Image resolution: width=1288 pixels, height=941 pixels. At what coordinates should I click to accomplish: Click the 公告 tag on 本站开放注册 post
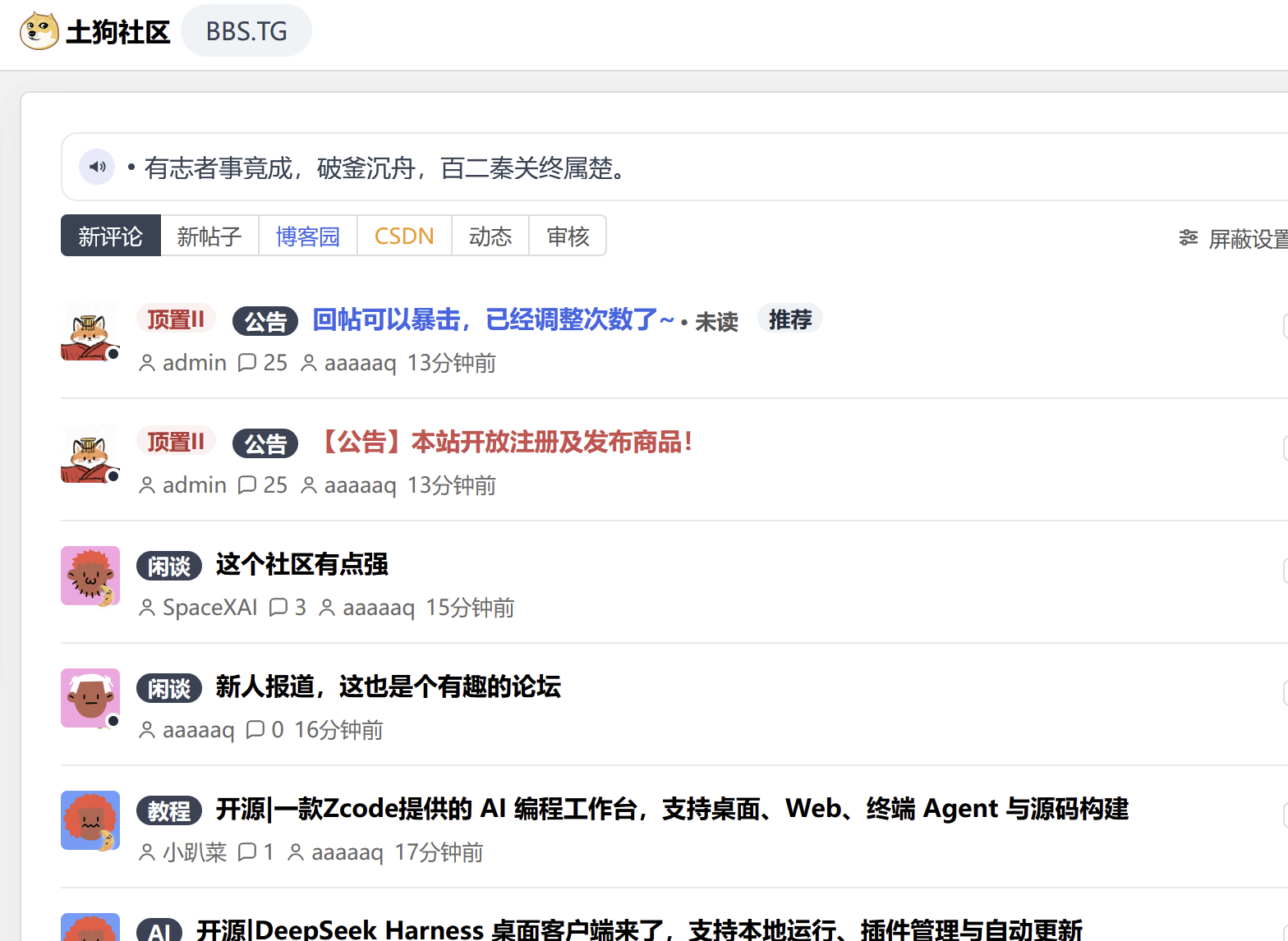265,443
